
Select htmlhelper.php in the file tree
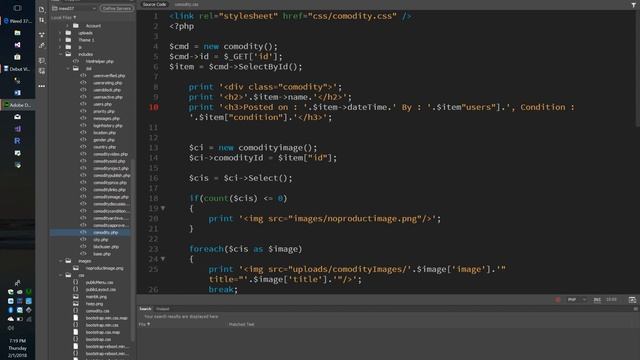coord(100,61)
